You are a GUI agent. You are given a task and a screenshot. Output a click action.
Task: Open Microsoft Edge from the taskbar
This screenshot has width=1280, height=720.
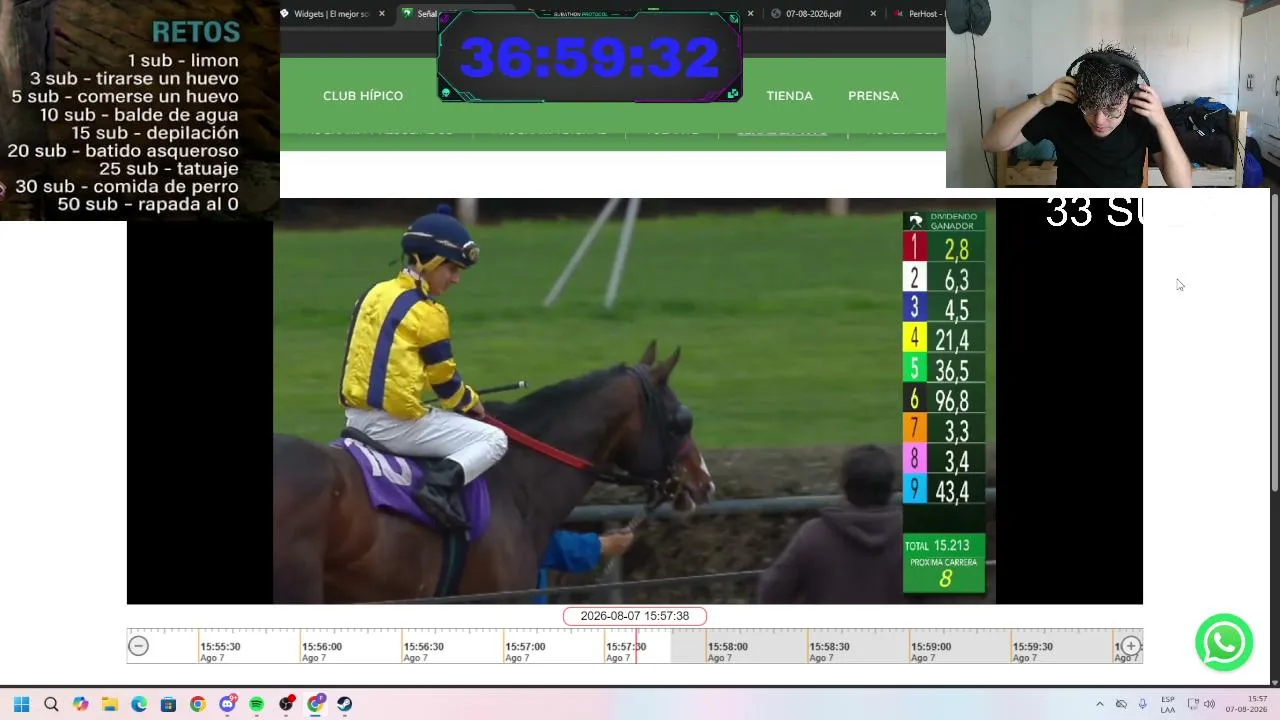click(139, 704)
